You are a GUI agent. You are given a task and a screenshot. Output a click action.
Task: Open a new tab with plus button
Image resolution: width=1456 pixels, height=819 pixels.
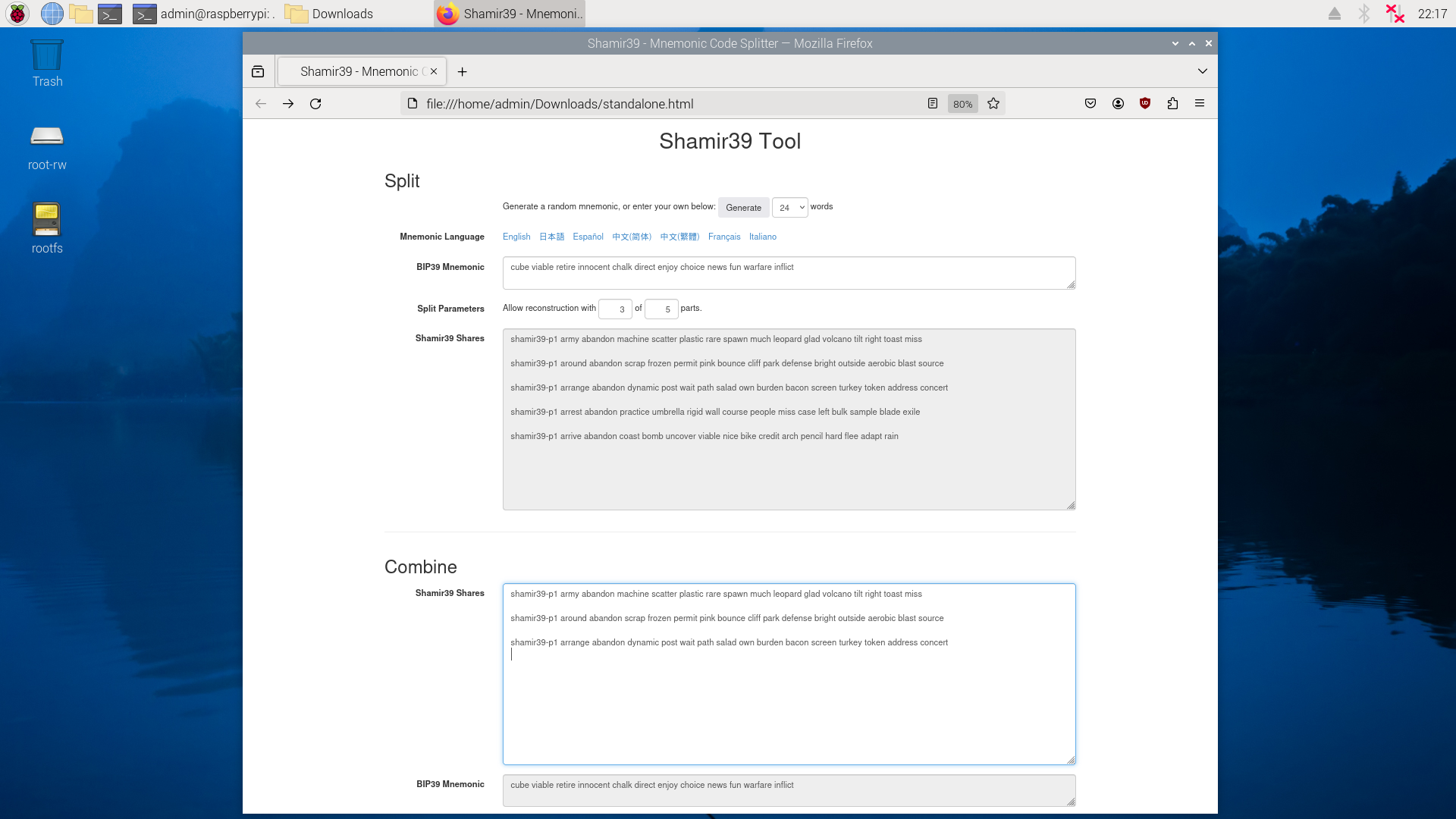click(x=462, y=71)
